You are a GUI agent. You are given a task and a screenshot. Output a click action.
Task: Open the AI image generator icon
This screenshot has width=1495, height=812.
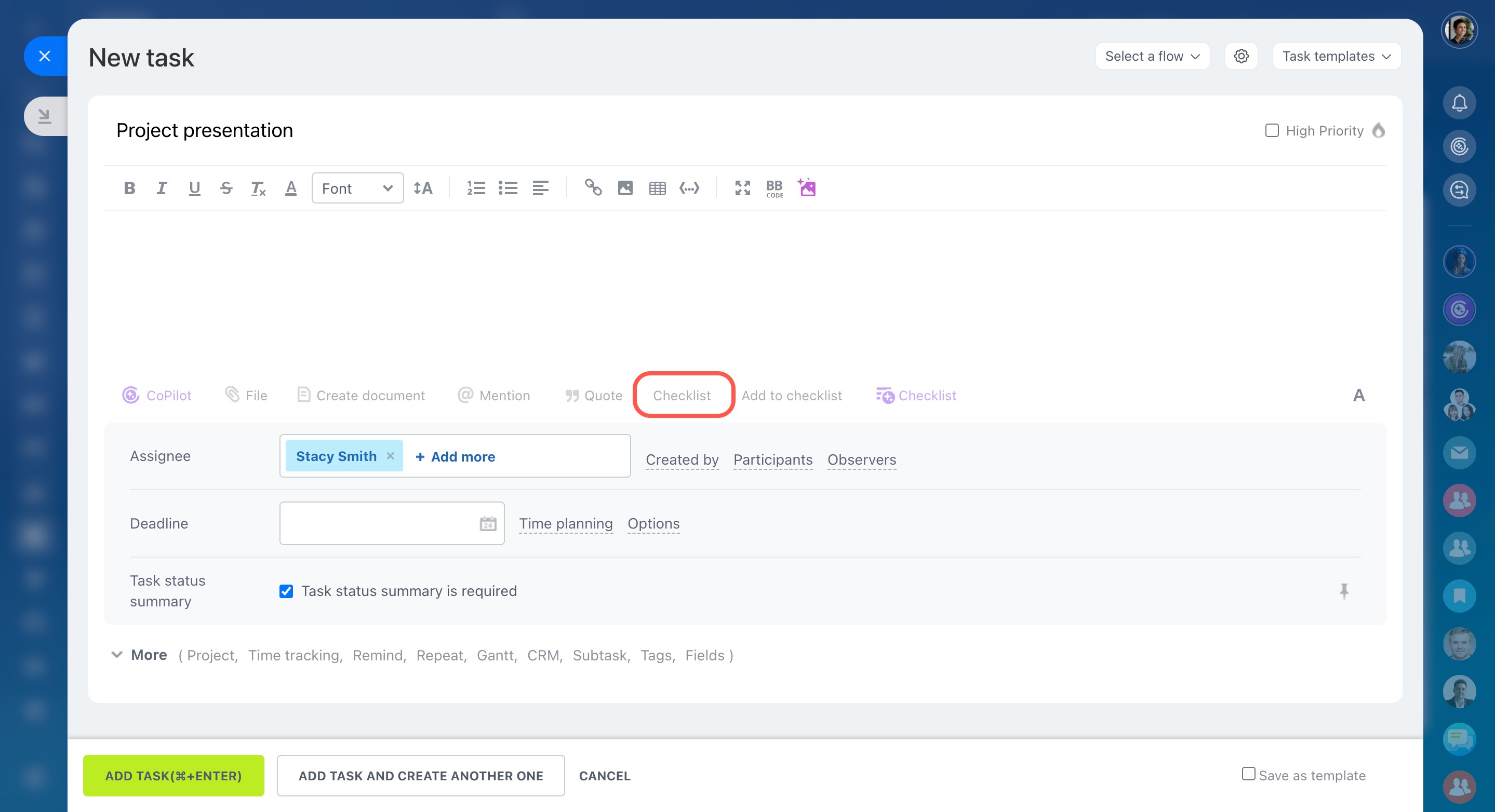[x=807, y=188]
